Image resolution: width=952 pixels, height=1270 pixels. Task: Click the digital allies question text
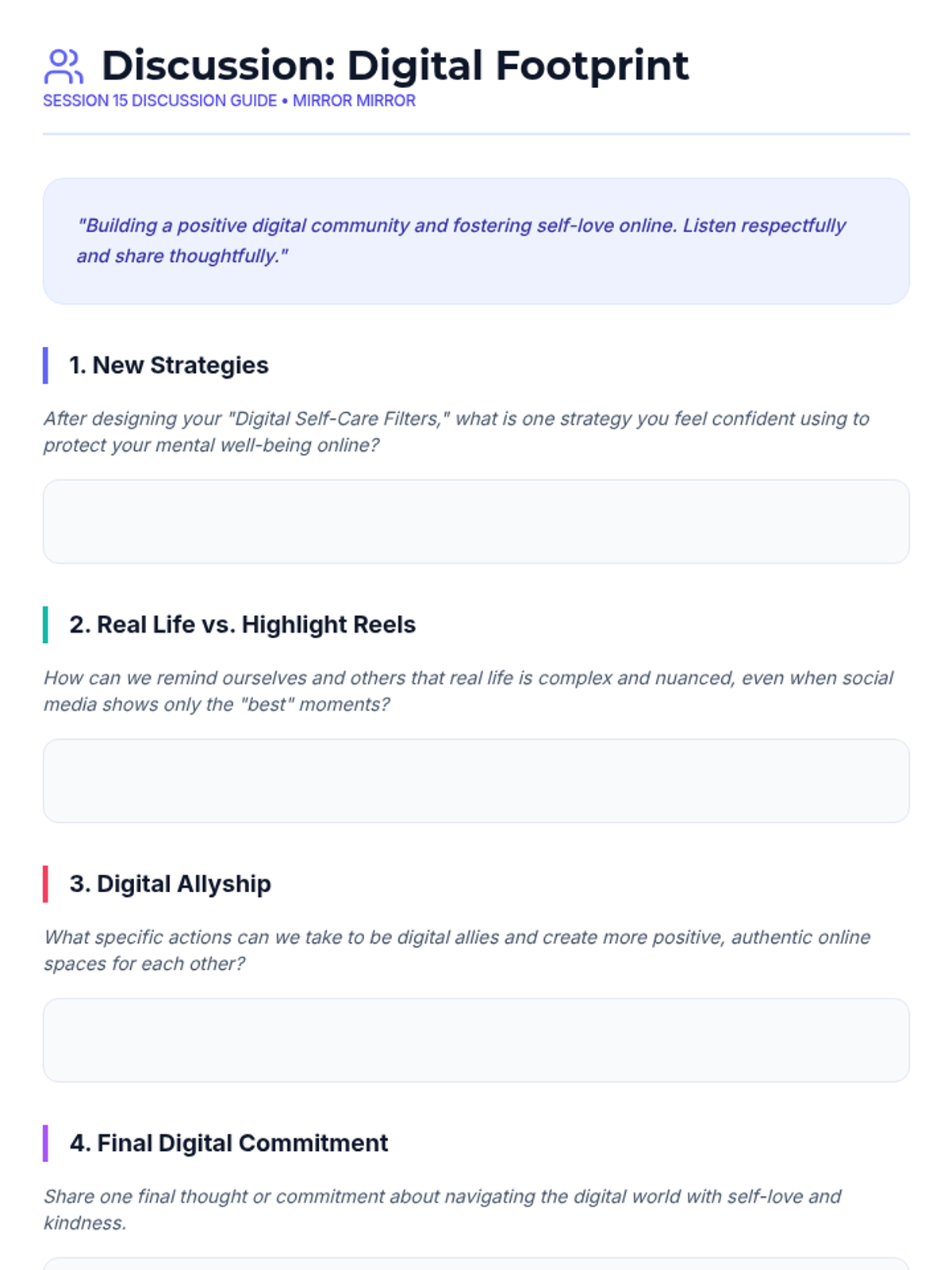pos(456,950)
